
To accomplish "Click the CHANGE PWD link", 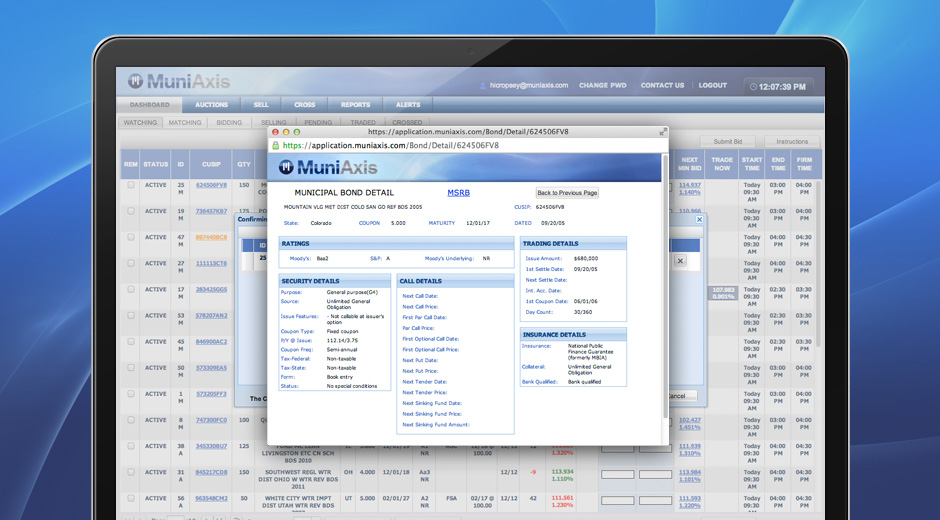I will tap(602, 86).
